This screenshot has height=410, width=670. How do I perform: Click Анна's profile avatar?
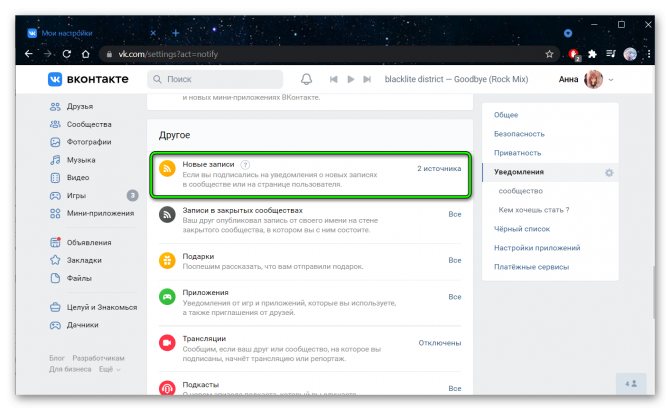pos(594,79)
